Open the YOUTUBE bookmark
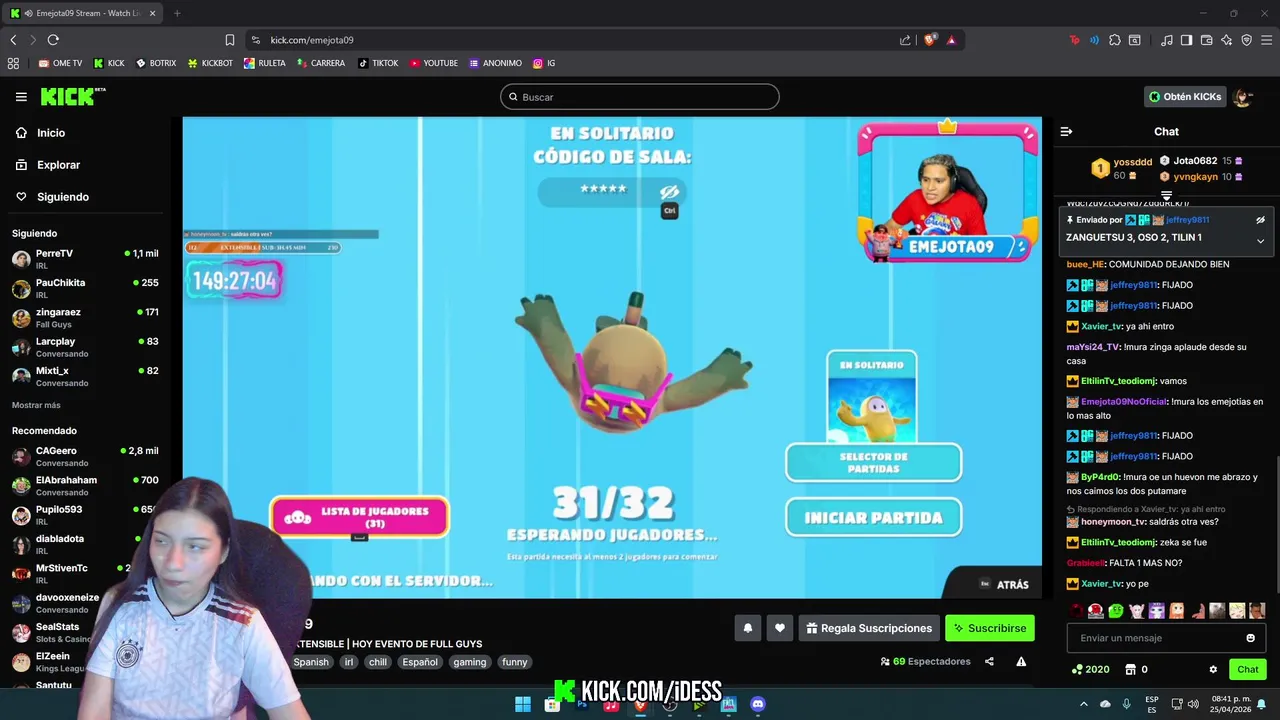The image size is (1280, 720). 433,63
